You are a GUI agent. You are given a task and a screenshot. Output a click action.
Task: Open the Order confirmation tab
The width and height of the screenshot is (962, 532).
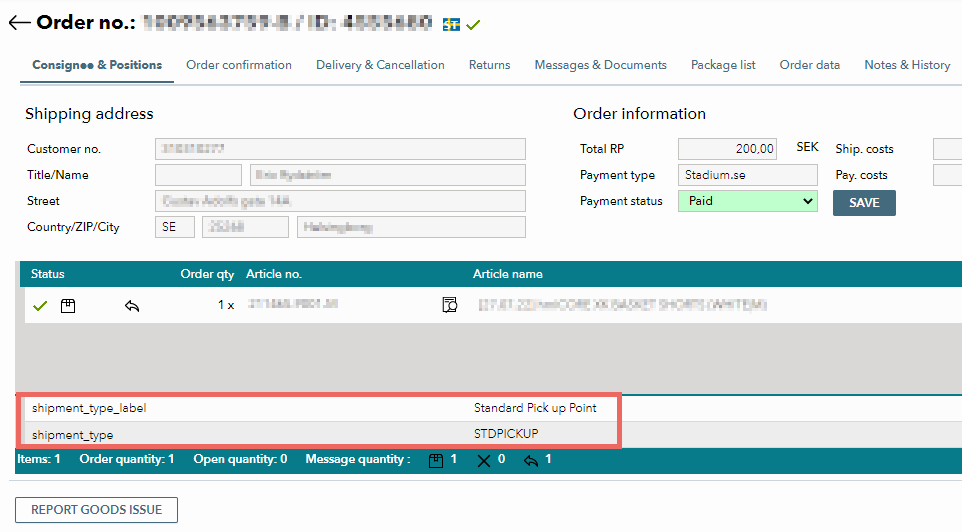pyautogui.click(x=239, y=65)
